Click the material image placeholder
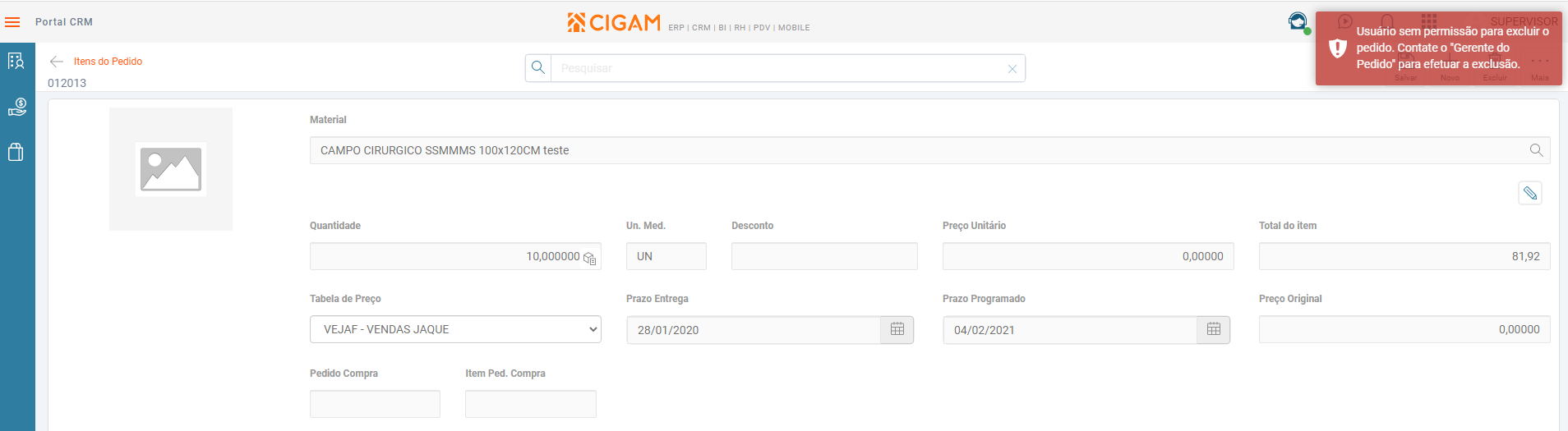Image resolution: width=1568 pixels, height=431 pixels. click(171, 169)
